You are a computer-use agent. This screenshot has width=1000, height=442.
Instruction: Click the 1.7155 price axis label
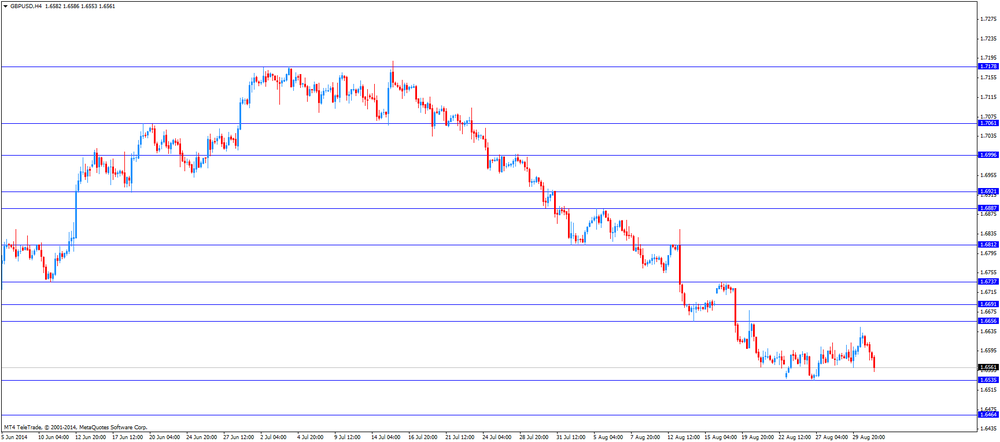[987, 77]
